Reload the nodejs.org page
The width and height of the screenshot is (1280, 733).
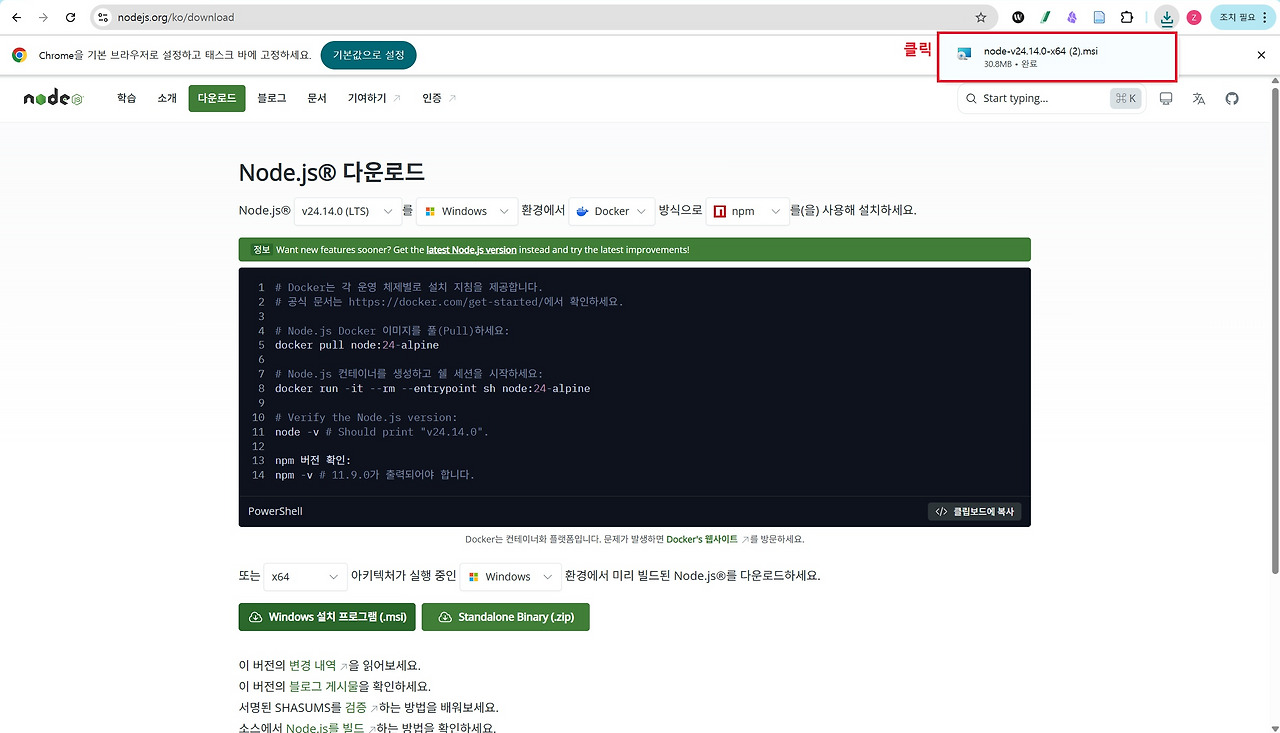70,17
